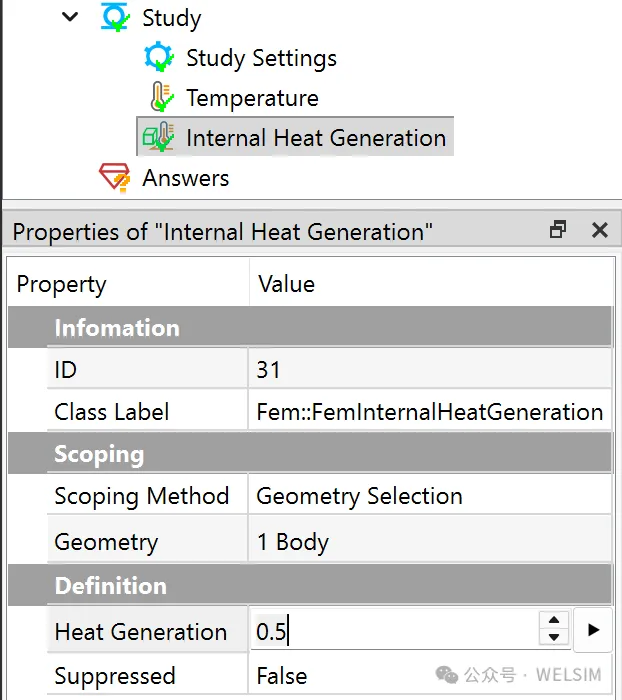Screen dimensions: 622x700
Task: Click the arrow button beside Heat Generation
Action: 593,630
